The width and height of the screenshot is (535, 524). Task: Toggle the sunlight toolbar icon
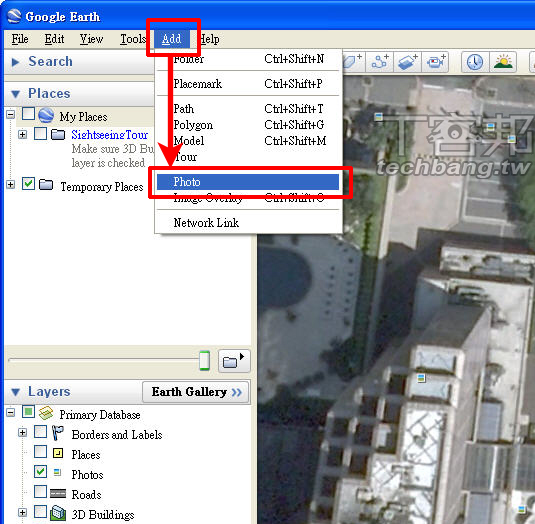[x=503, y=62]
